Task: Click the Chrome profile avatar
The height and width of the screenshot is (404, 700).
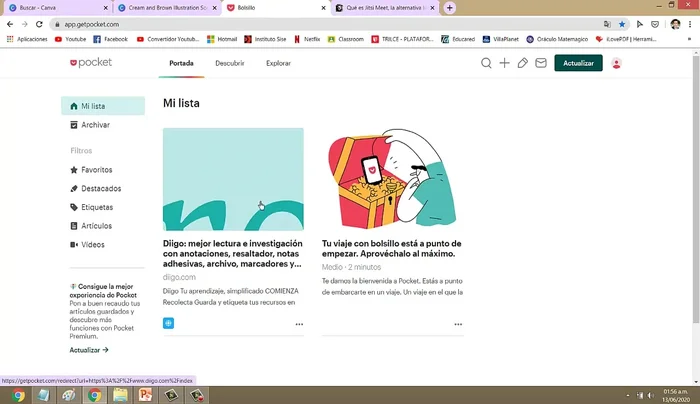Action: pos(675,24)
